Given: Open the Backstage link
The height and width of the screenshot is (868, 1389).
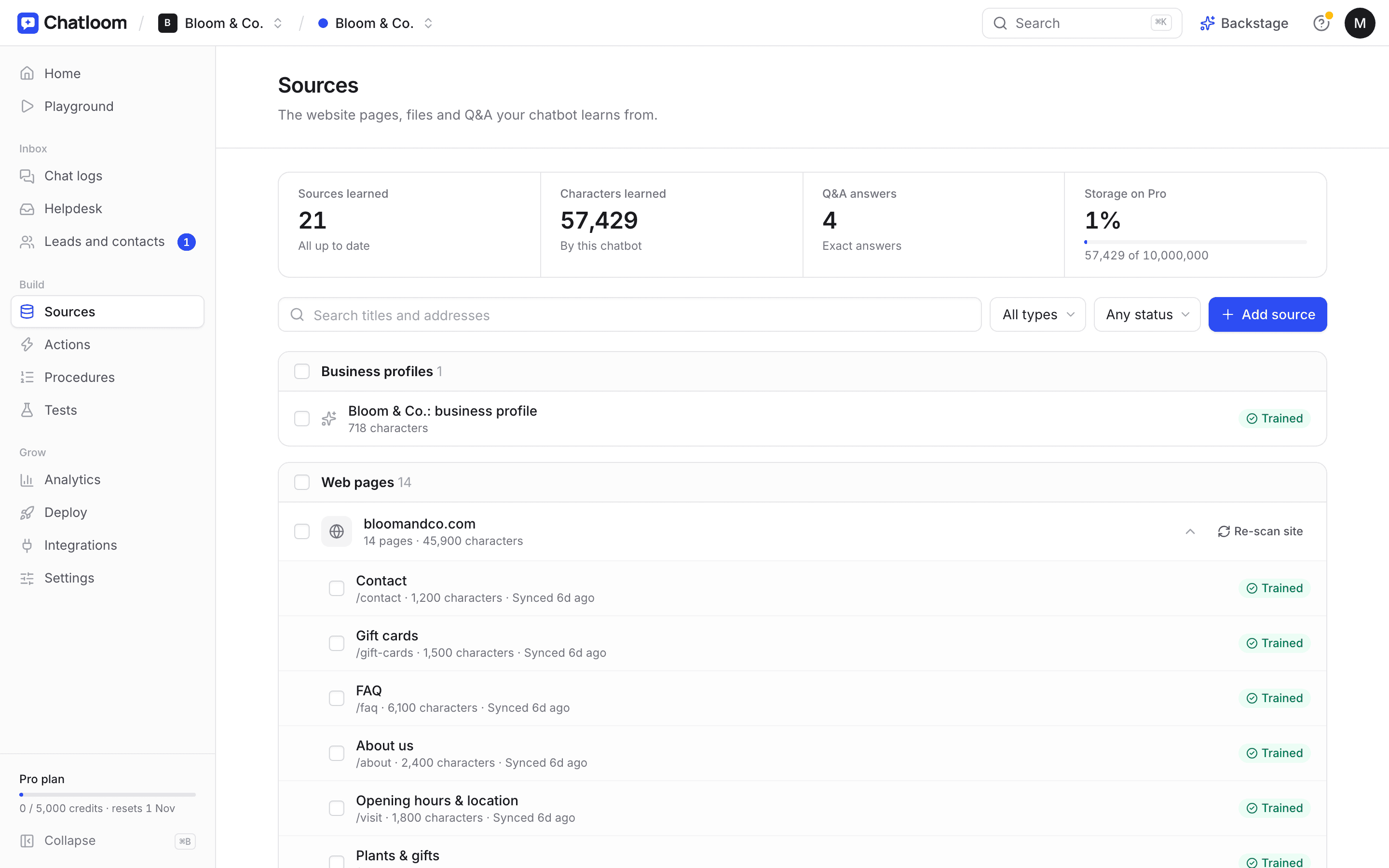Looking at the screenshot, I should 1244,23.
